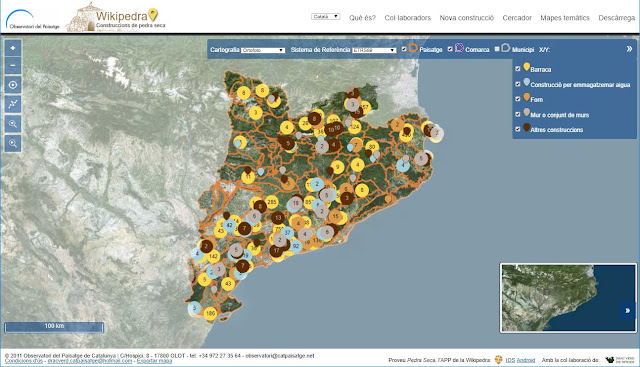
Task: Open the Cercador menu item
Action: tap(517, 18)
